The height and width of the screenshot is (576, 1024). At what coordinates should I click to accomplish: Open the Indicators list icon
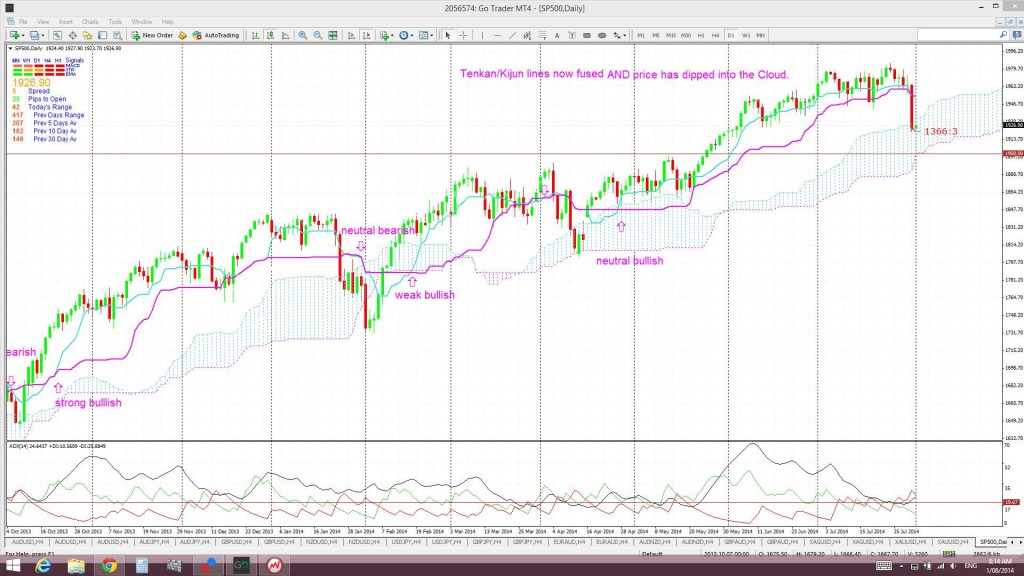[384, 35]
